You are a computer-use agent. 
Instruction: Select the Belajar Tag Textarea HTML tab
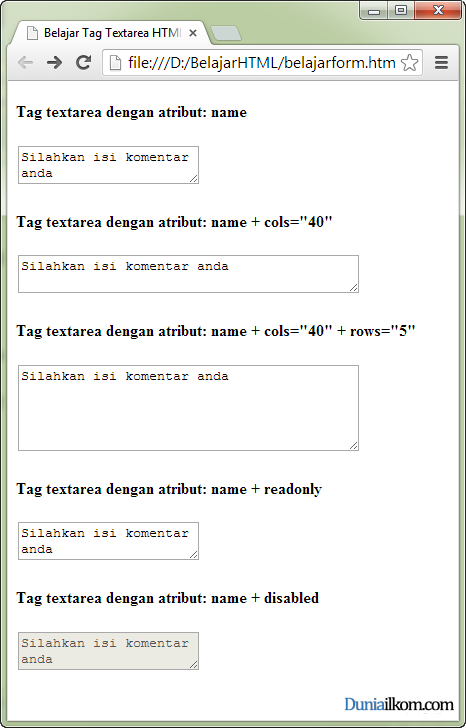coord(110,33)
